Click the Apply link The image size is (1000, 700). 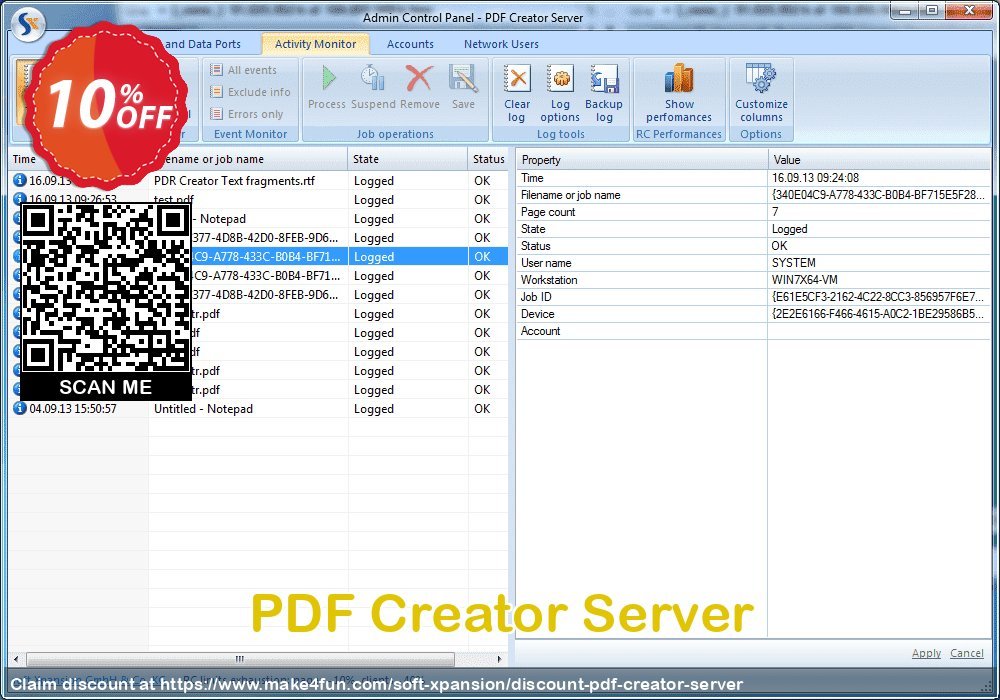[x=926, y=653]
